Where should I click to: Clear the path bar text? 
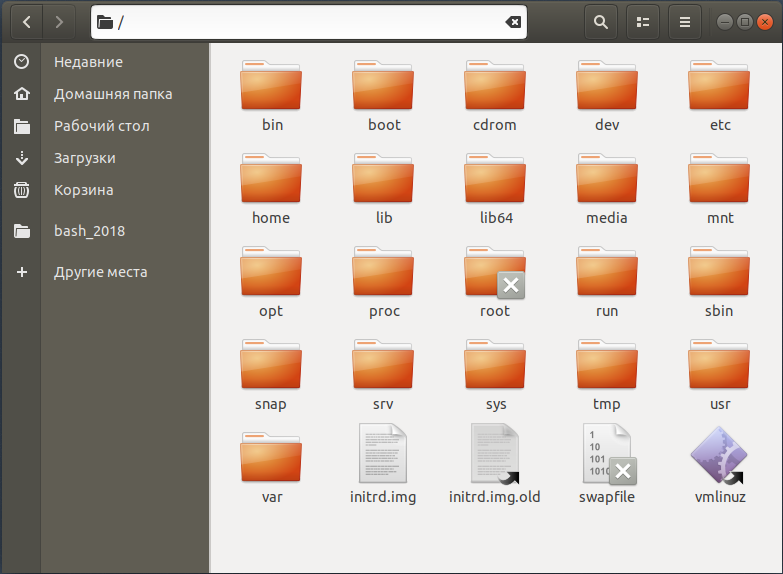(513, 22)
